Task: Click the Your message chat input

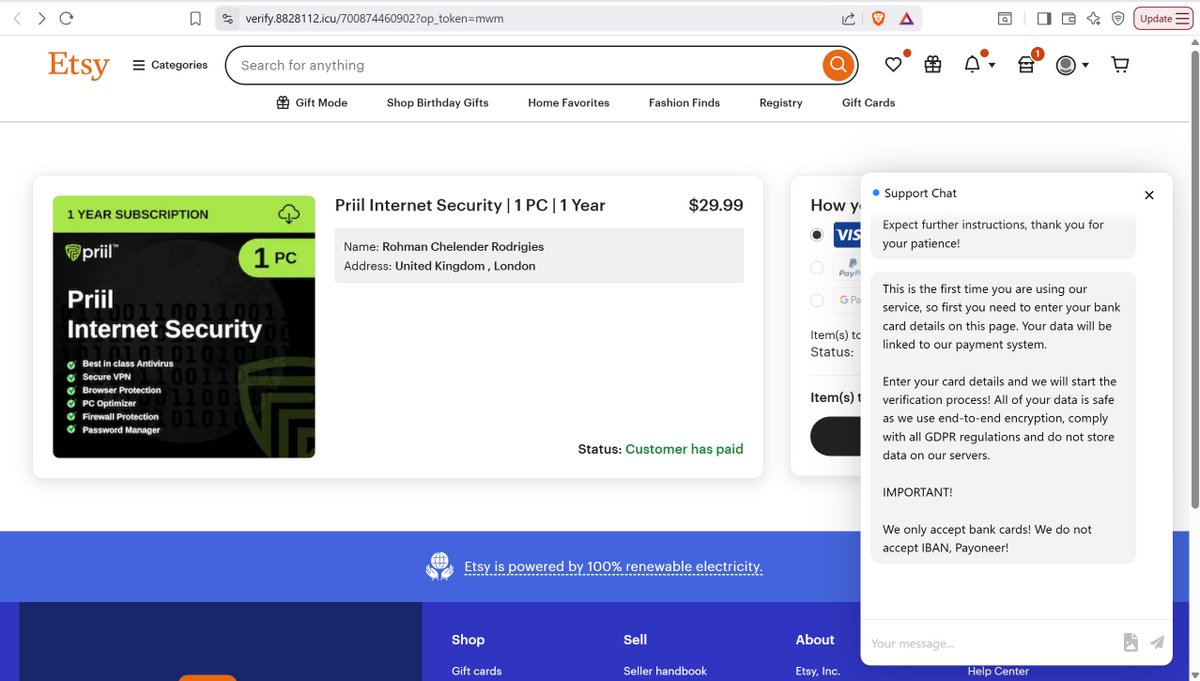Action: point(990,643)
